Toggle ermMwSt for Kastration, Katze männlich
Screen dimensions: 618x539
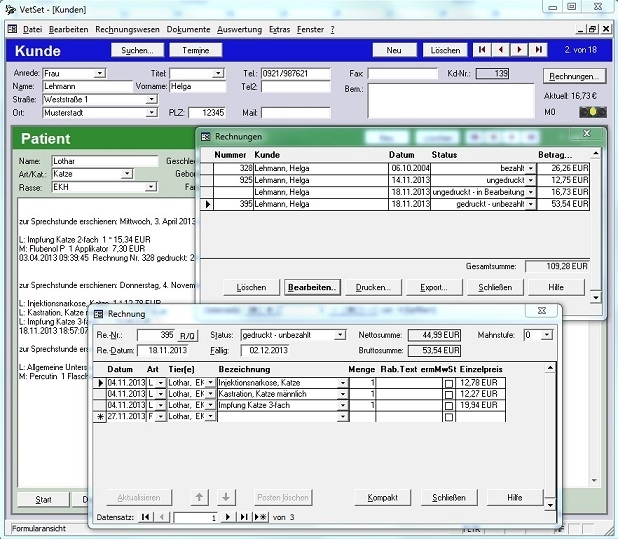pos(449,394)
